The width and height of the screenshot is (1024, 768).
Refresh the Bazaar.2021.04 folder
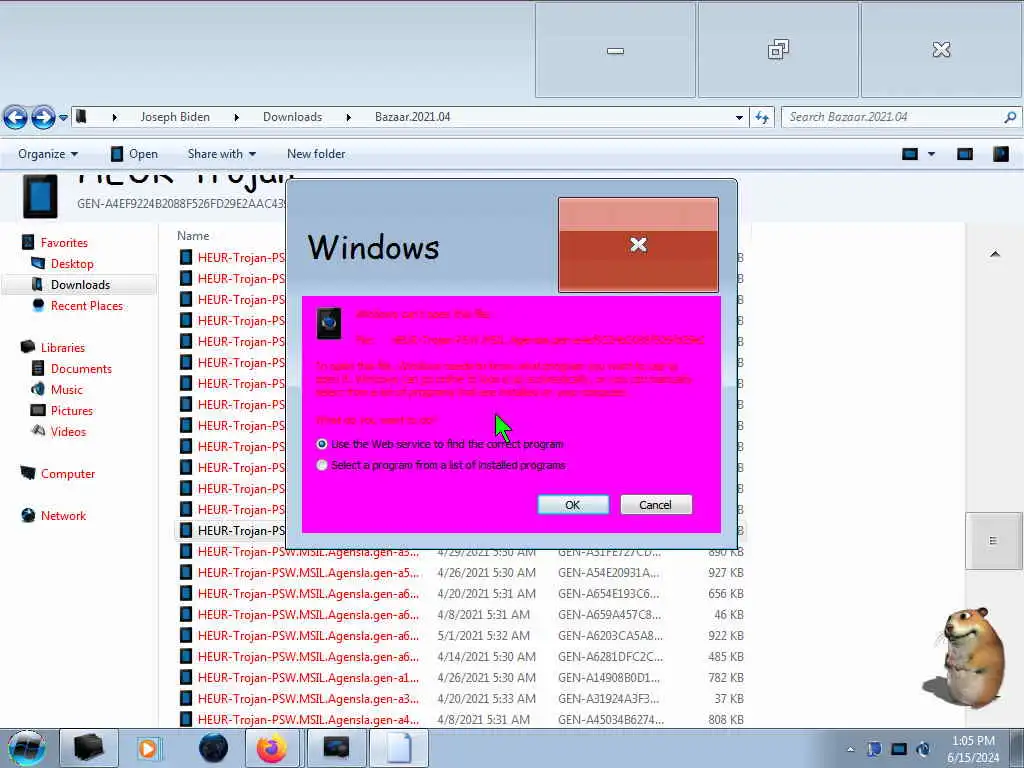pos(761,118)
